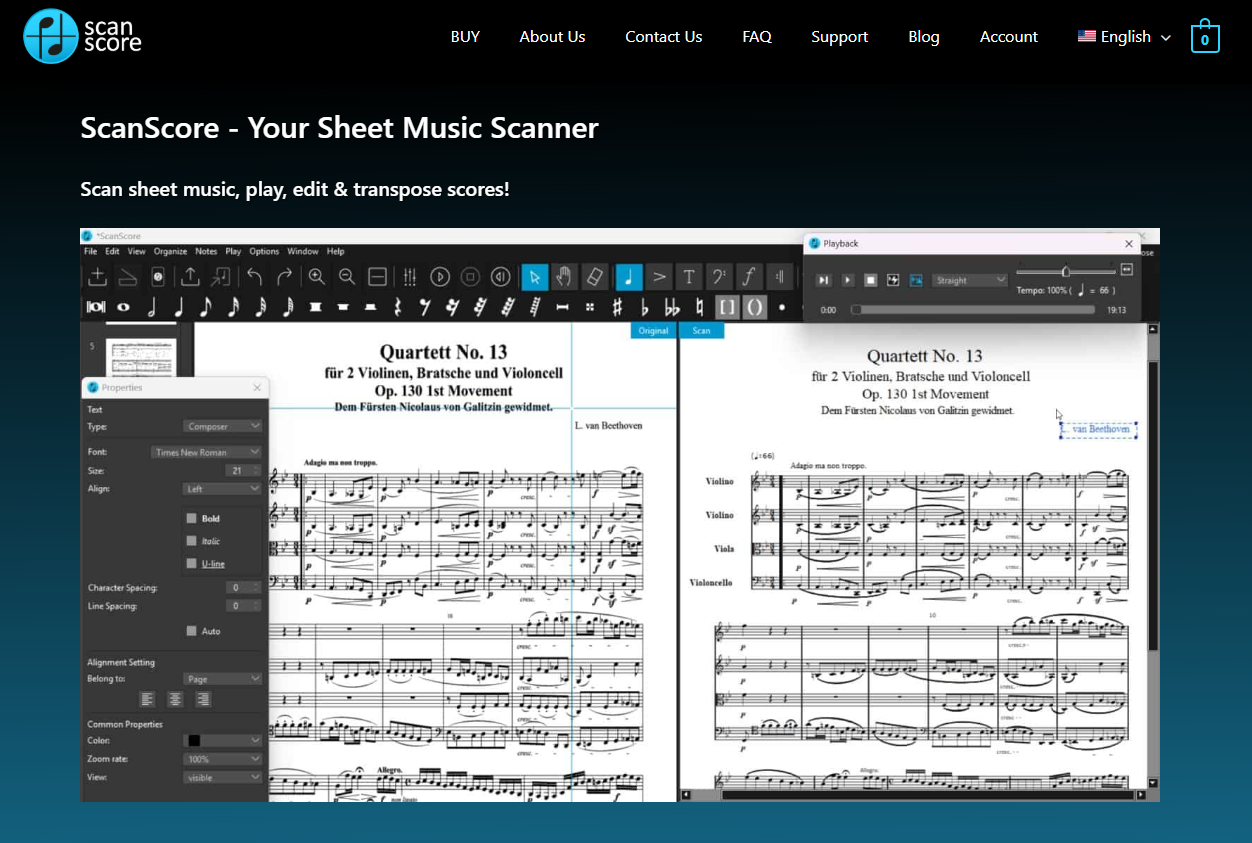Select the Eraser tool
The height and width of the screenshot is (843, 1252).
coord(594,277)
